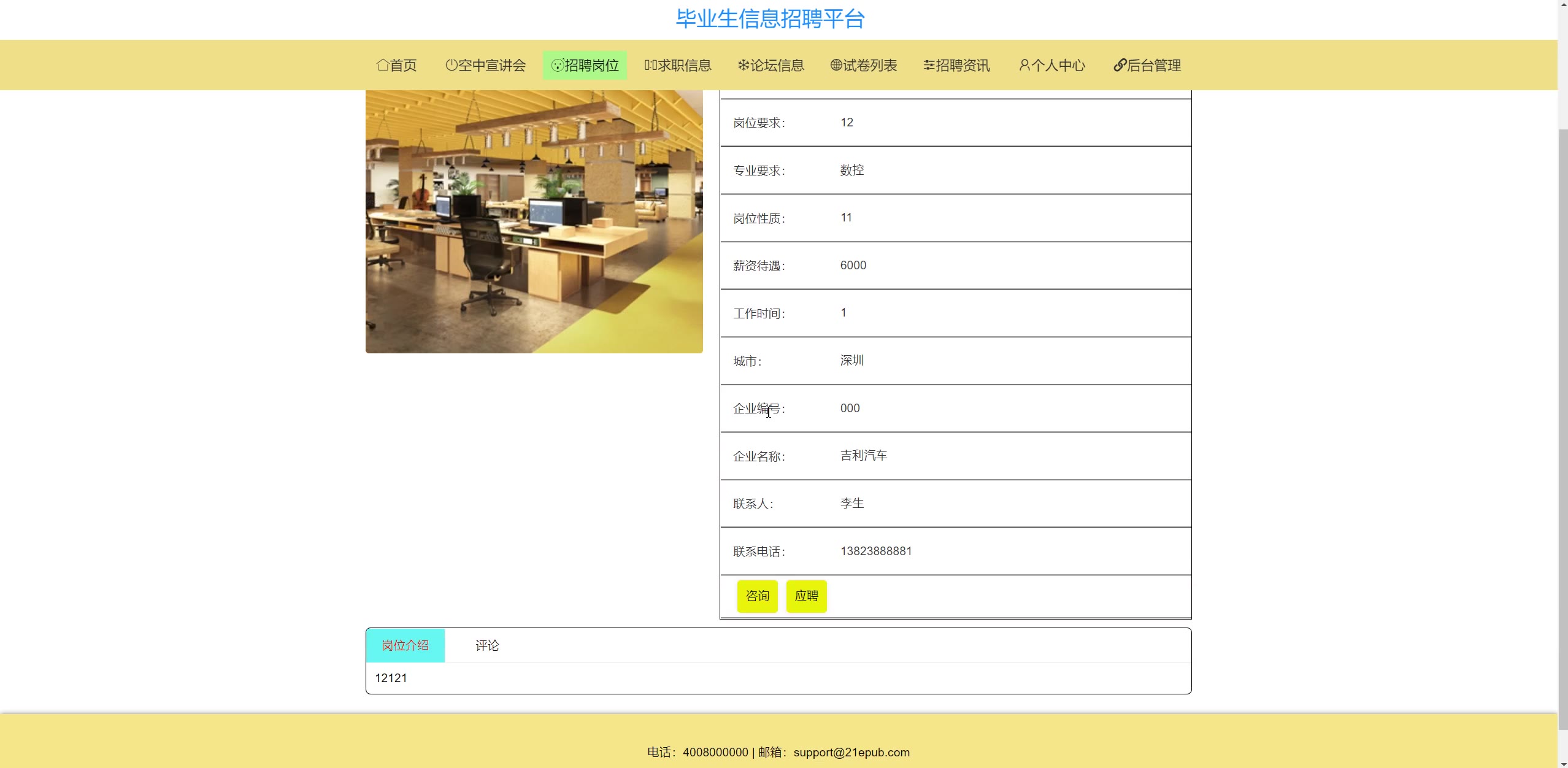1568x768 pixels.
Task: Click the 薪资待遇 label
Action: point(759,266)
